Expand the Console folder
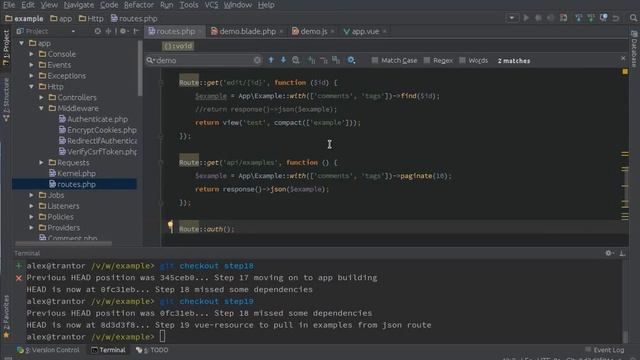Image resolution: width=640 pixels, height=360 pixels. click(31, 54)
